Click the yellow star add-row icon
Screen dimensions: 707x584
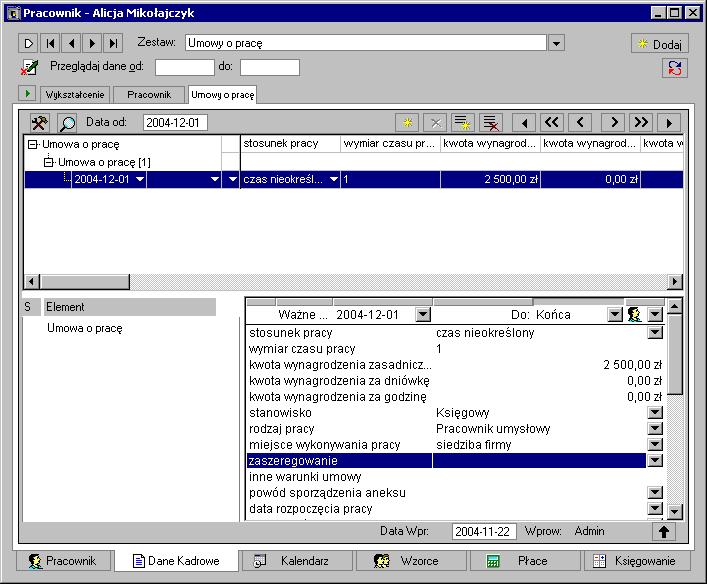[x=407, y=123]
